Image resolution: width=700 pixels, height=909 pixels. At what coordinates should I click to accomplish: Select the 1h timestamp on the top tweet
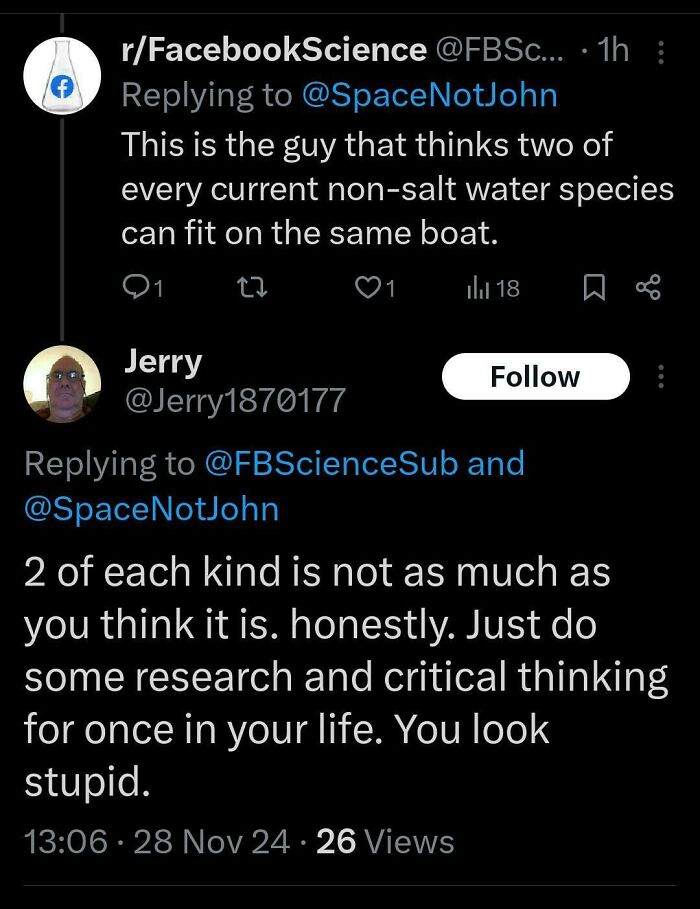[614, 48]
